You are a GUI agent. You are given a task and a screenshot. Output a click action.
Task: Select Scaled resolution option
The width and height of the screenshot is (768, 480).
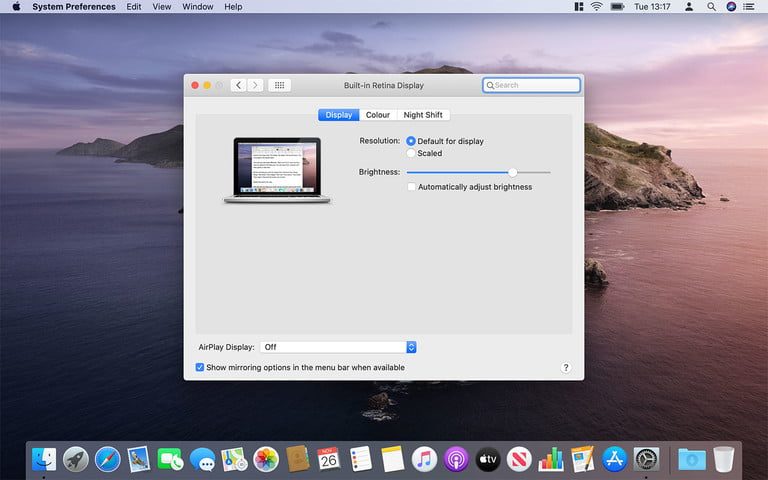(411, 153)
